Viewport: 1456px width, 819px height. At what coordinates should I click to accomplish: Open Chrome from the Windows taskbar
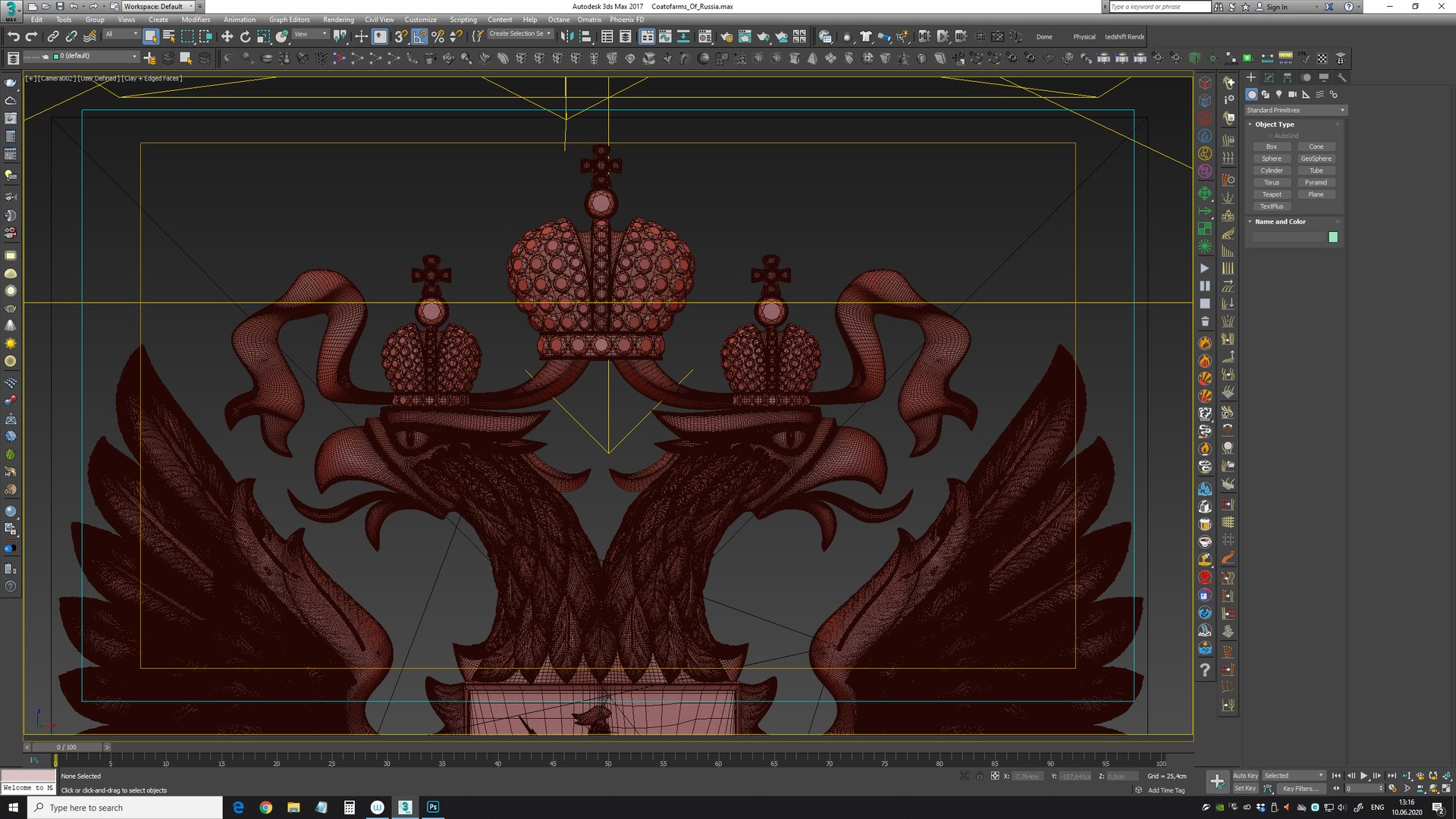pos(265,808)
